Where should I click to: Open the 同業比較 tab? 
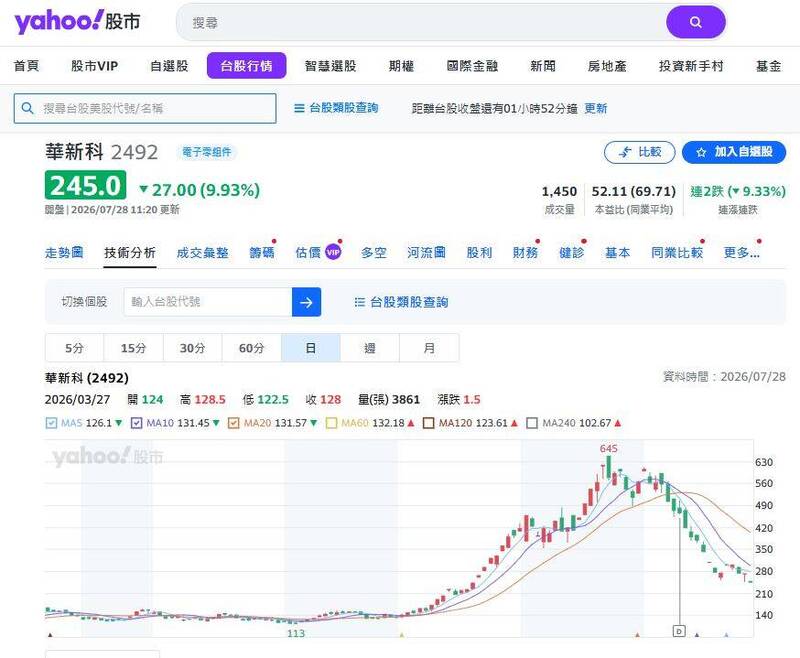click(x=677, y=252)
